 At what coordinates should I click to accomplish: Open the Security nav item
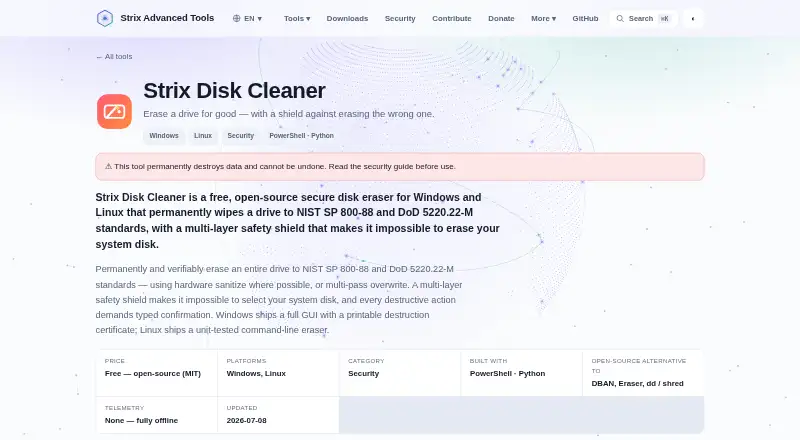pyautogui.click(x=400, y=18)
